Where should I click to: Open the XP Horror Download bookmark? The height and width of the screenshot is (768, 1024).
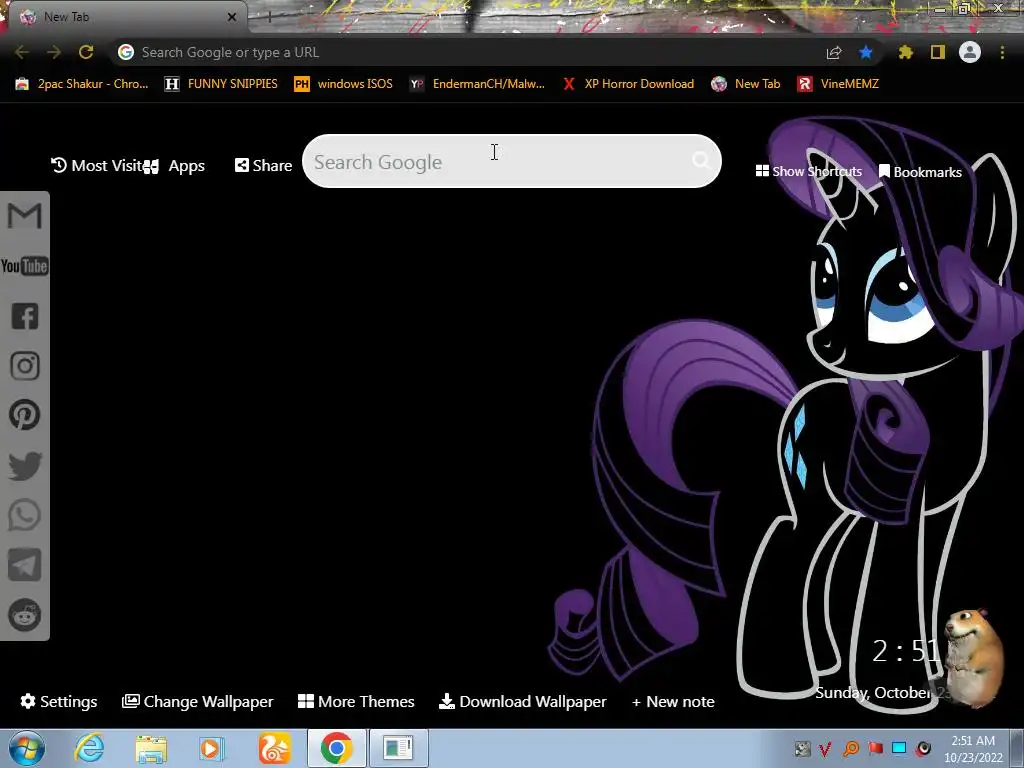[629, 84]
